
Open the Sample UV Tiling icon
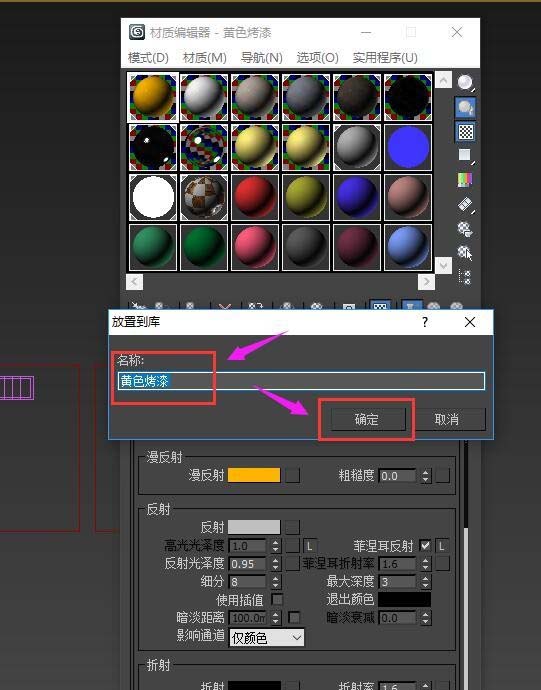[x=465, y=155]
